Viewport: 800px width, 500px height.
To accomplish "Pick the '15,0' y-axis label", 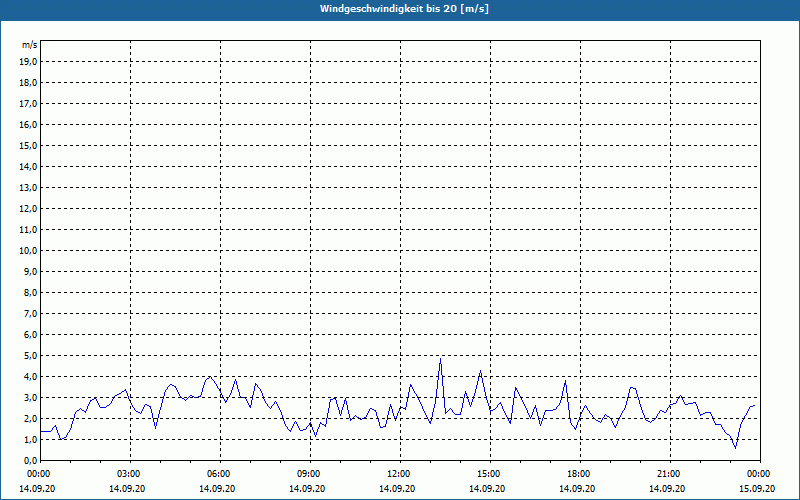I will (28, 145).
